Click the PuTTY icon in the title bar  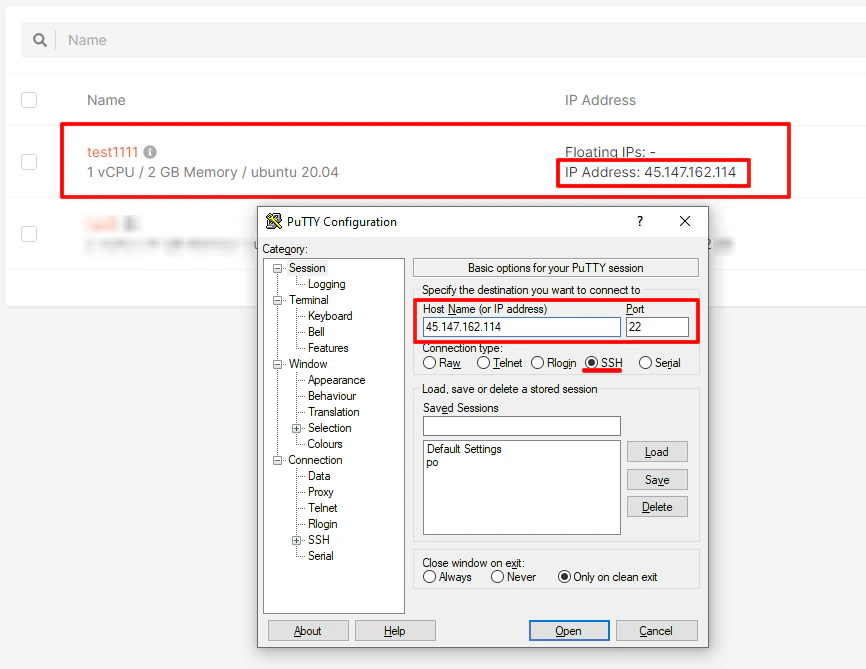click(273, 221)
